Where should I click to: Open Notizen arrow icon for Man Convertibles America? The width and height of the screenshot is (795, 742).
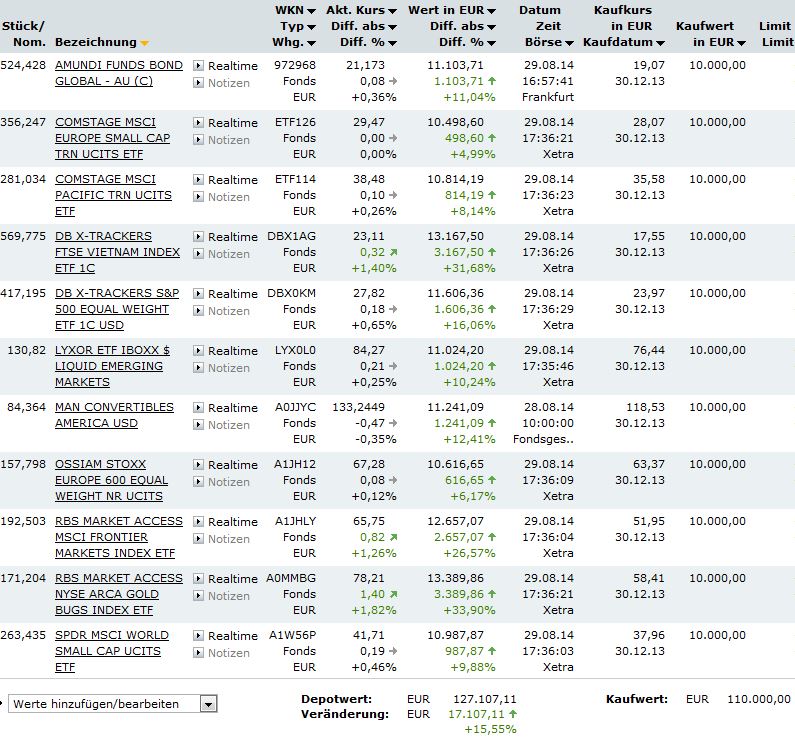[198, 425]
